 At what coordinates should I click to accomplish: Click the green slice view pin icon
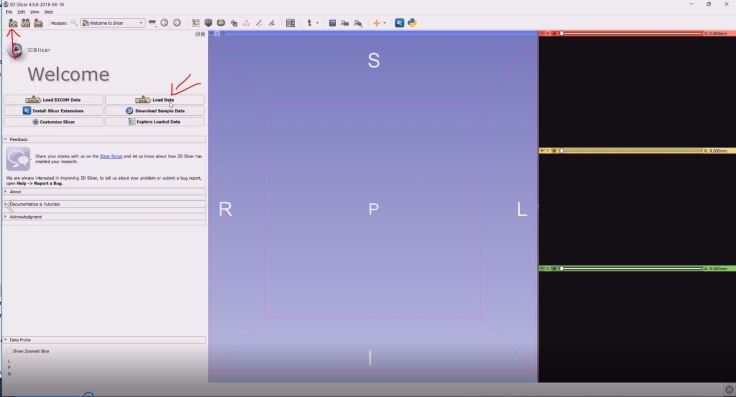[x=542, y=268]
